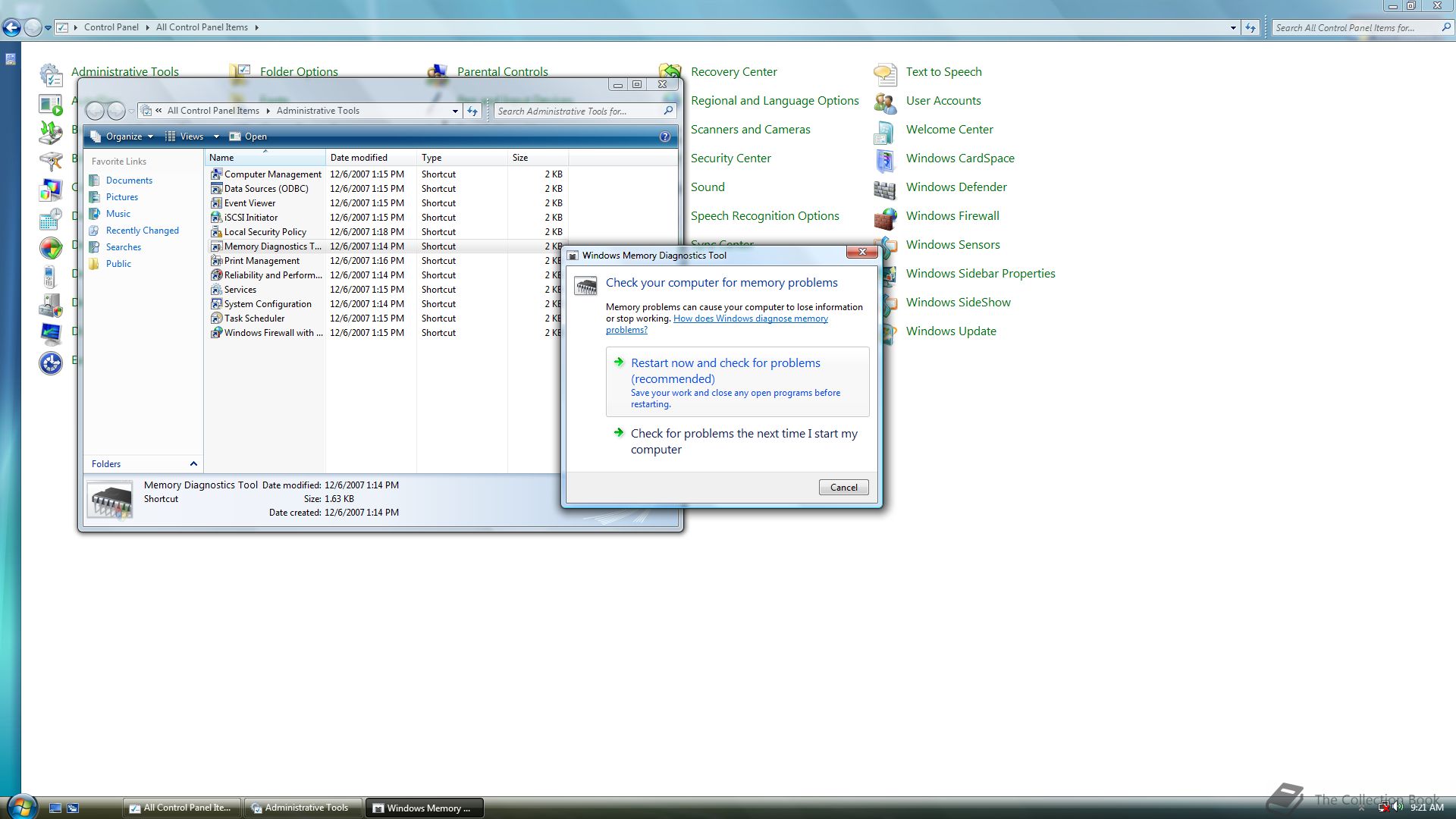Screen dimensions: 1456x819
Task: Close the Windows Memory Diagnostics Tool dialog
Action: tap(861, 252)
